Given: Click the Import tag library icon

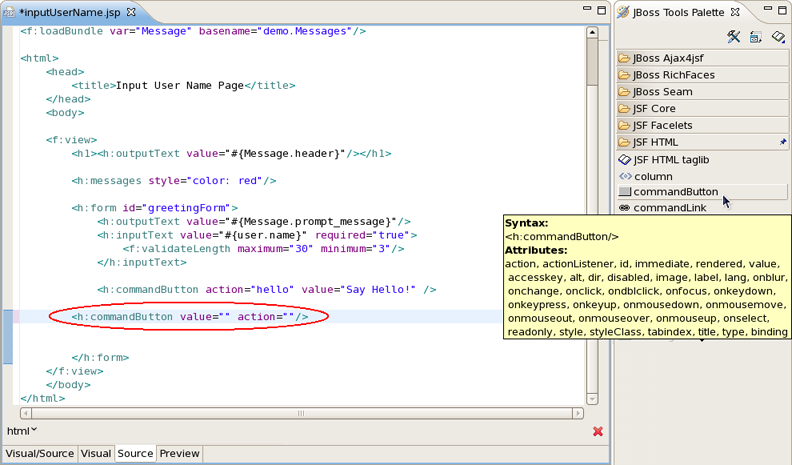Looking at the screenshot, I should (x=778, y=37).
